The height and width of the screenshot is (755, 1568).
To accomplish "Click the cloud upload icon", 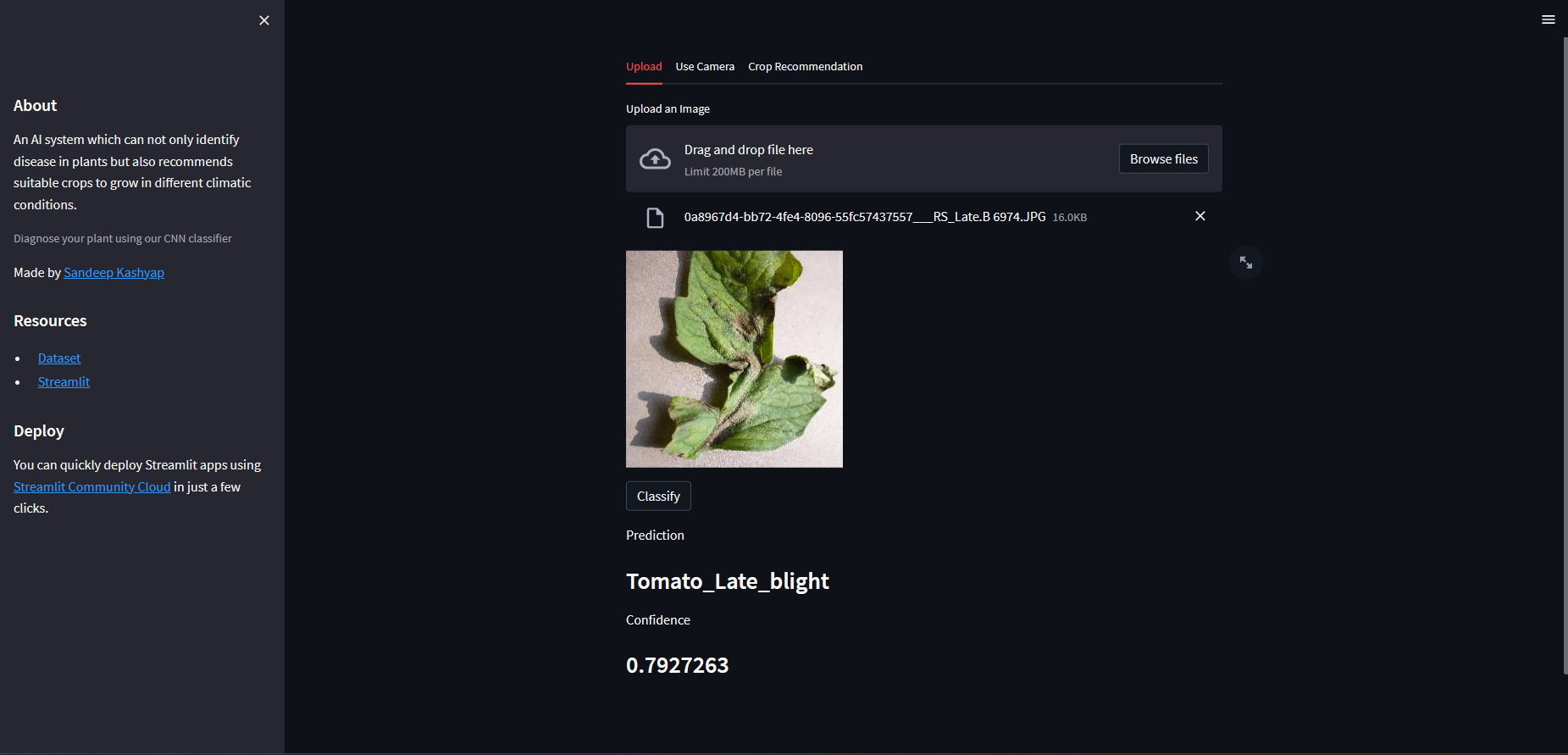I will point(655,158).
